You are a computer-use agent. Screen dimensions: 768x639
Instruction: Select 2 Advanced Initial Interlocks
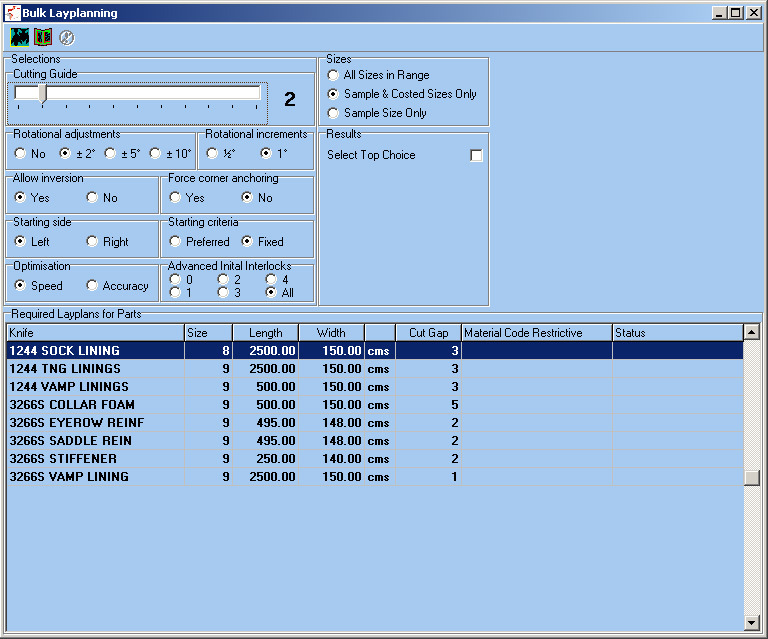(223, 279)
